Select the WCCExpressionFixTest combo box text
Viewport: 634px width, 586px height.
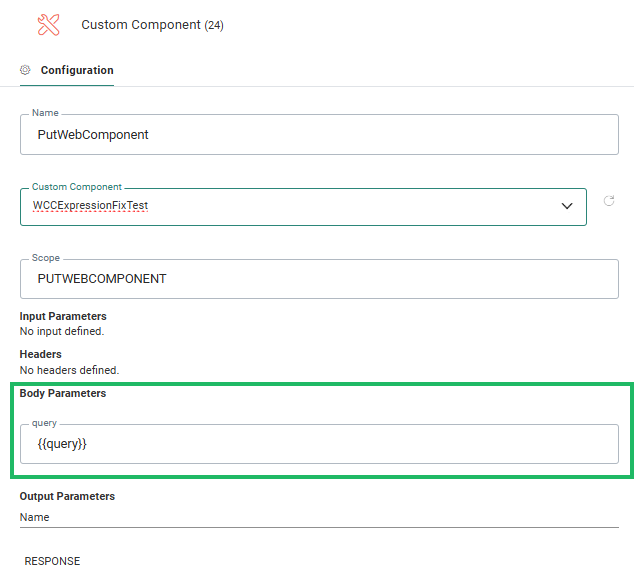[91, 206]
